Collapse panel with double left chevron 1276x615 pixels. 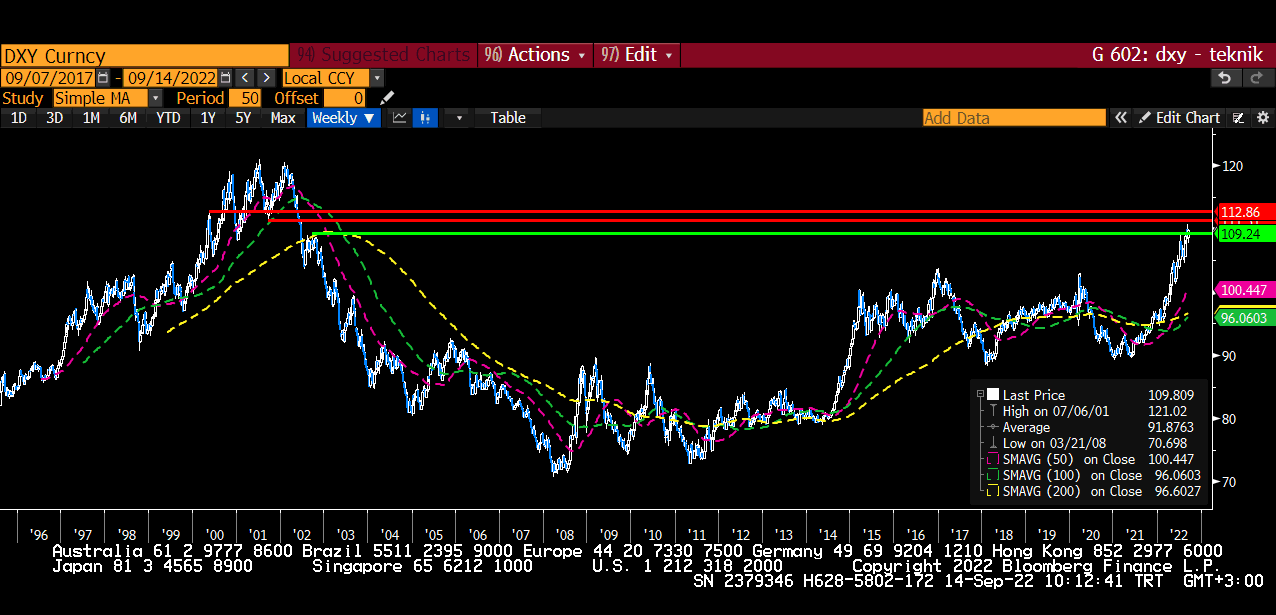pyautogui.click(x=1121, y=118)
